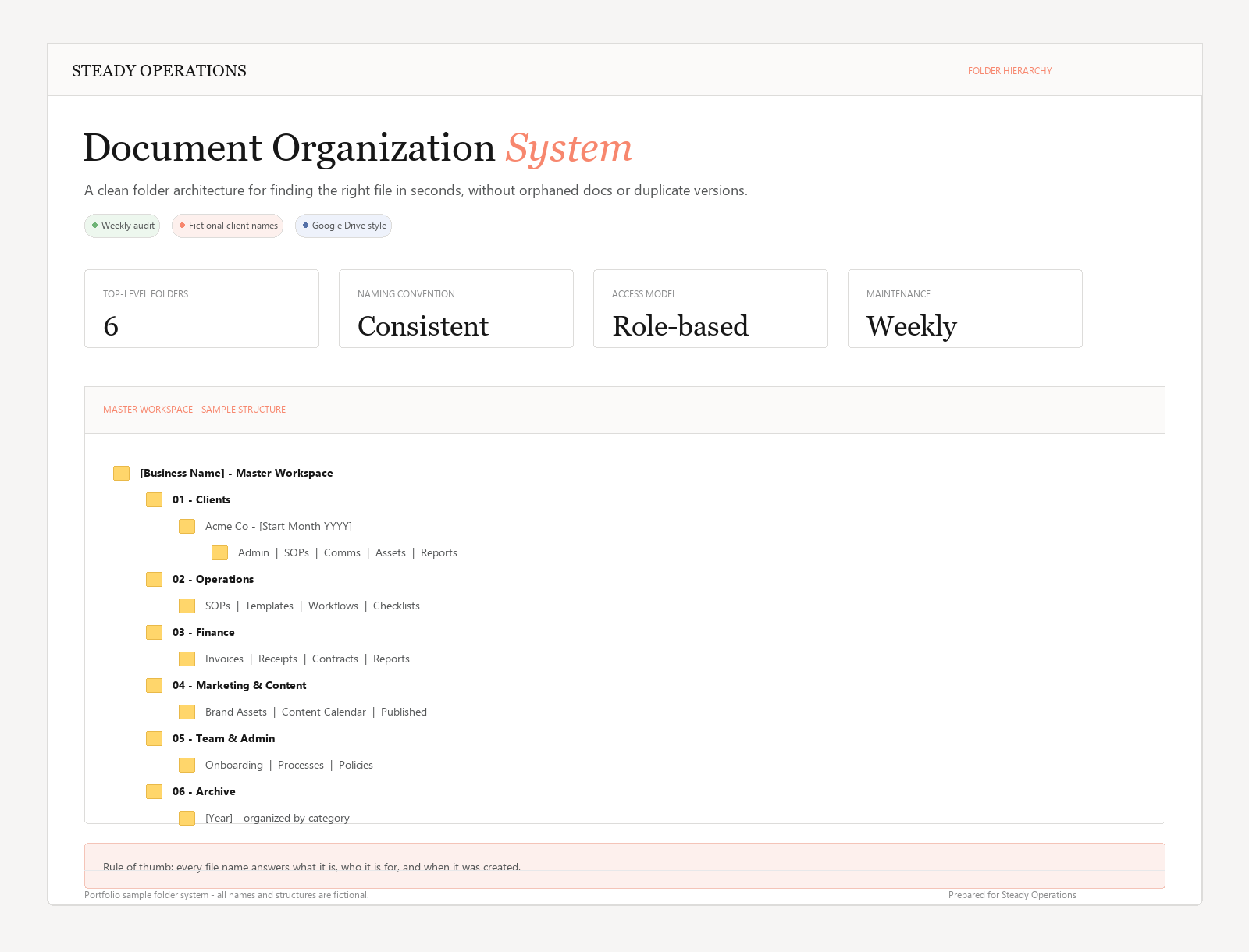Open the Naming Convention Consistent card
The image size is (1249, 952).
pyautogui.click(x=456, y=308)
